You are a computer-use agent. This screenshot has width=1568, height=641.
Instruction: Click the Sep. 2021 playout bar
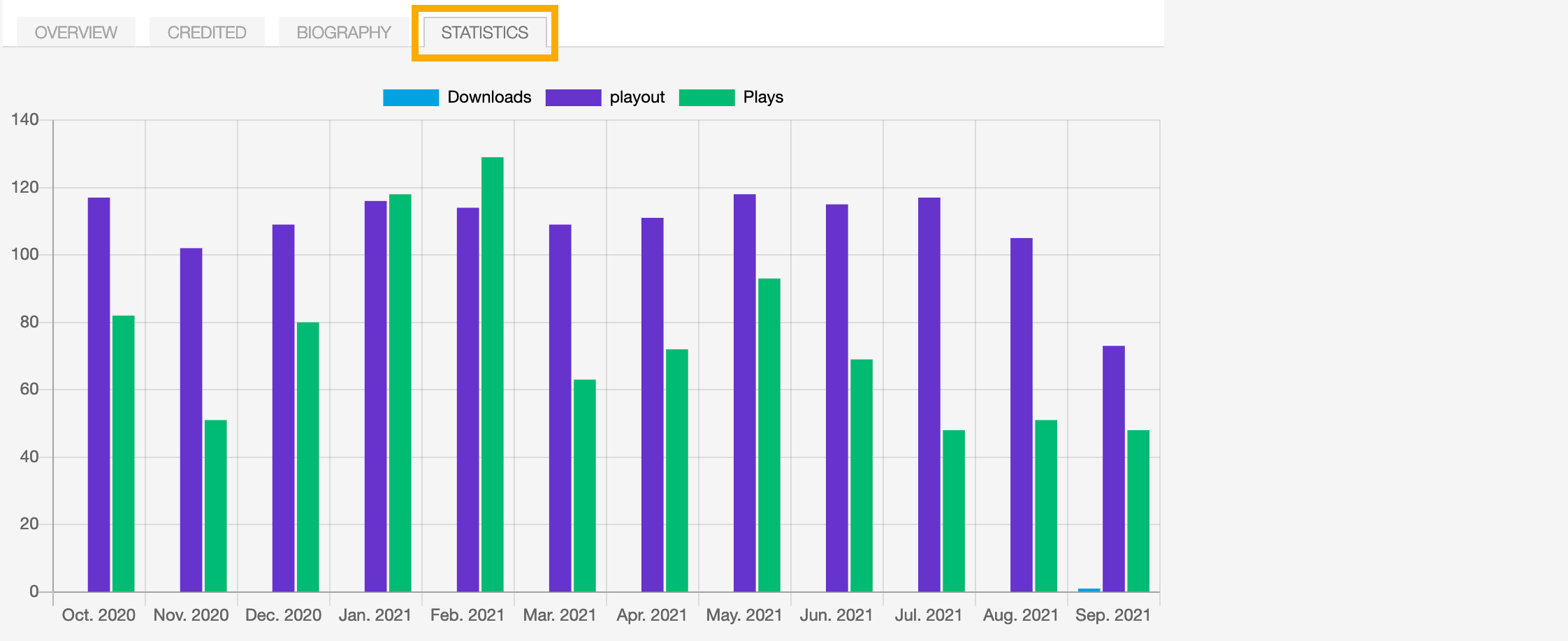click(1114, 469)
